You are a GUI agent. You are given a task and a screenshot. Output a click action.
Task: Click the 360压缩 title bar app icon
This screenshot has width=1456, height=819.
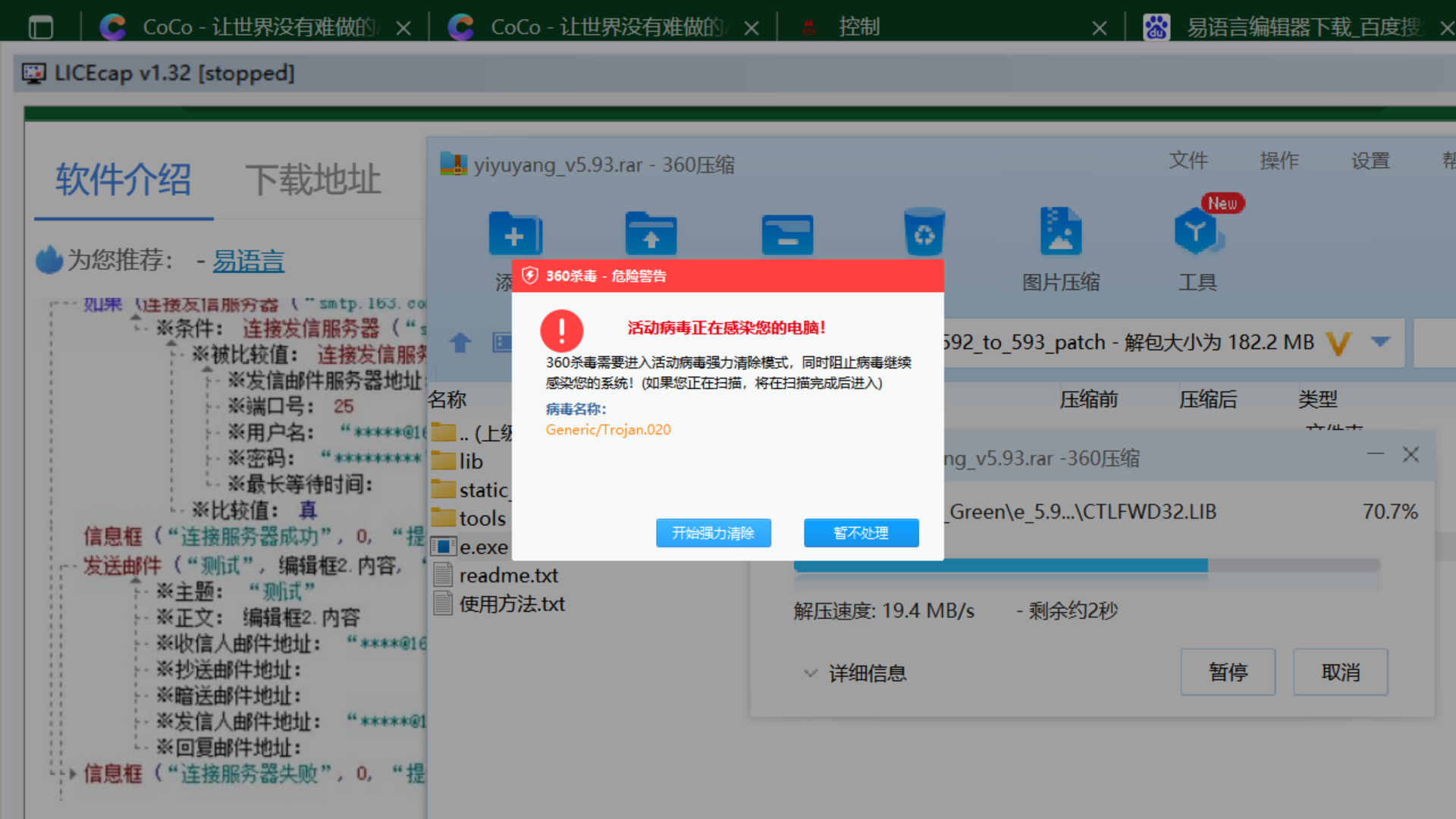454,164
